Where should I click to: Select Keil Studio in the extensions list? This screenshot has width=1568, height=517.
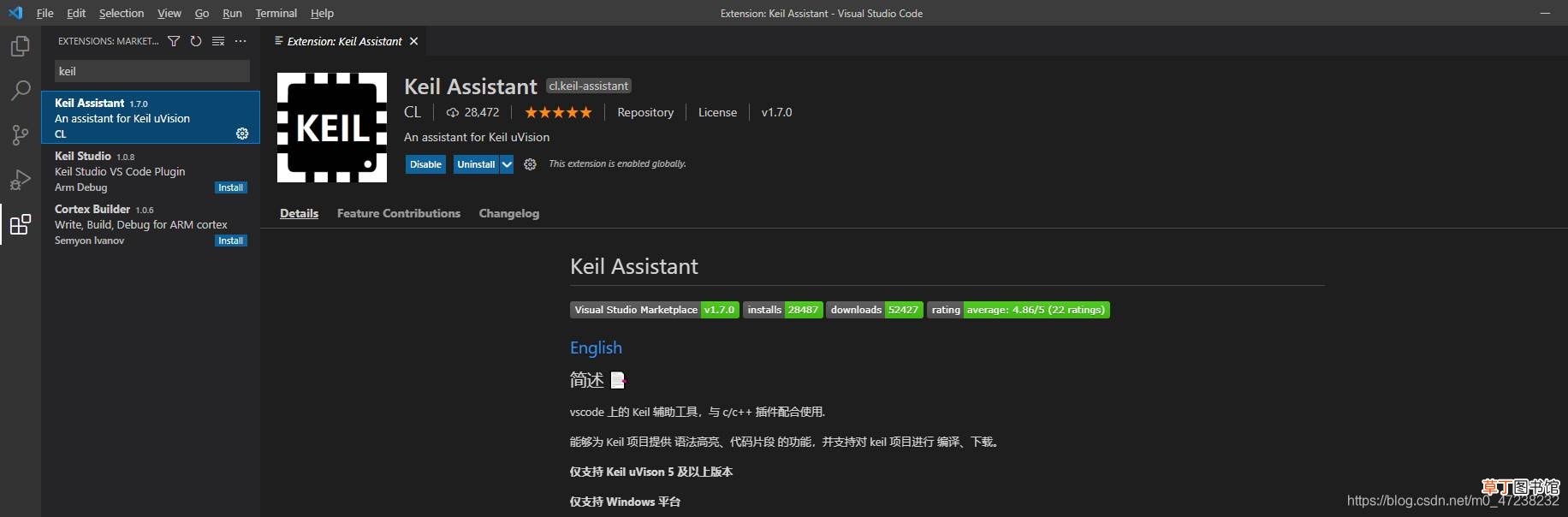(x=151, y=171)
